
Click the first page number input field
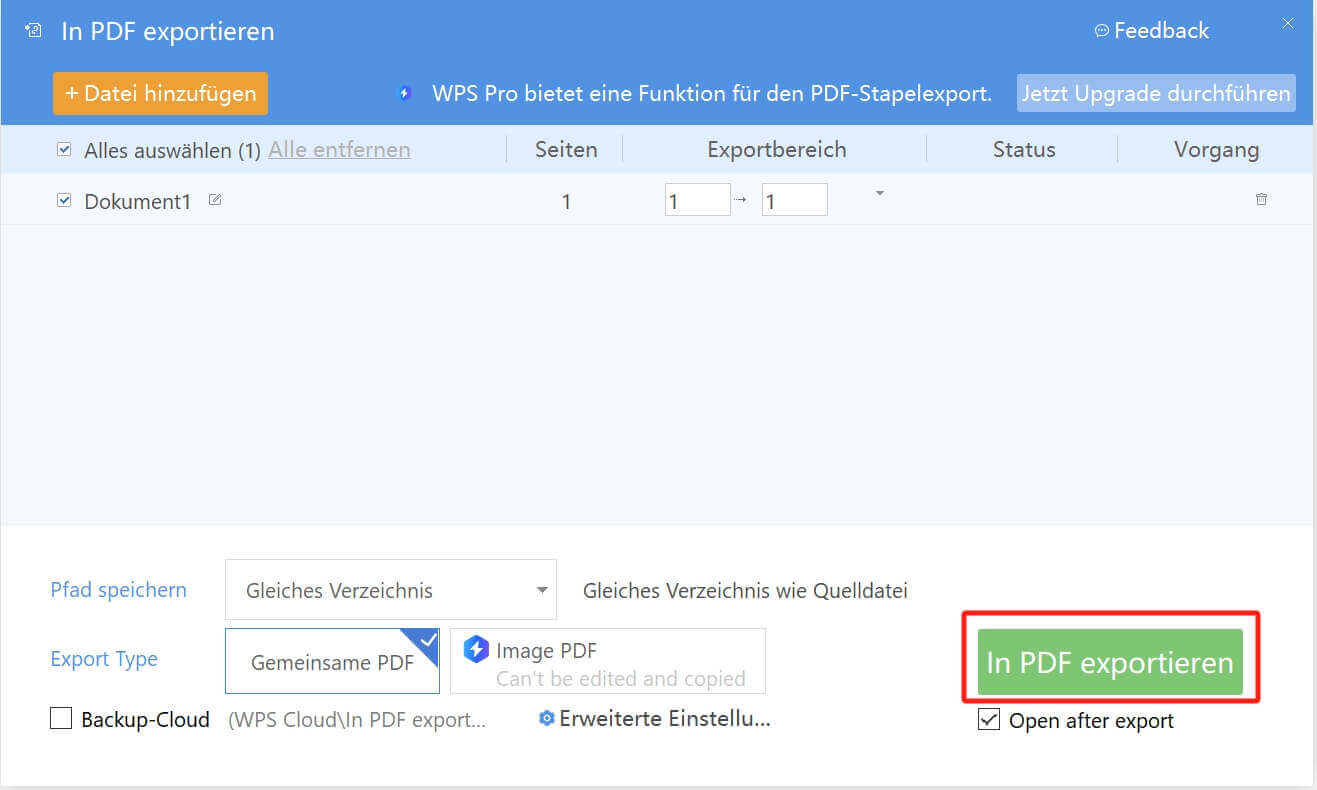click(x=697, y=199)
